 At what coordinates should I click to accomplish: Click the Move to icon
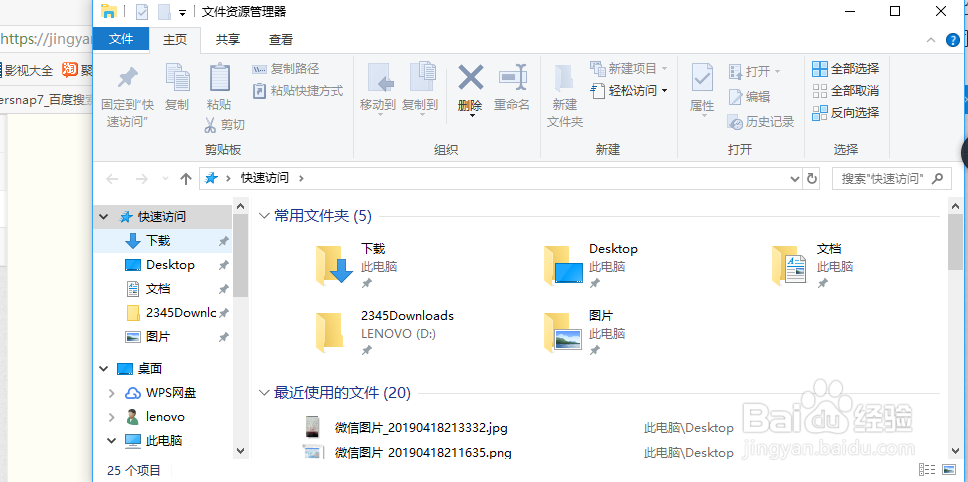click(x=381, y=78)
